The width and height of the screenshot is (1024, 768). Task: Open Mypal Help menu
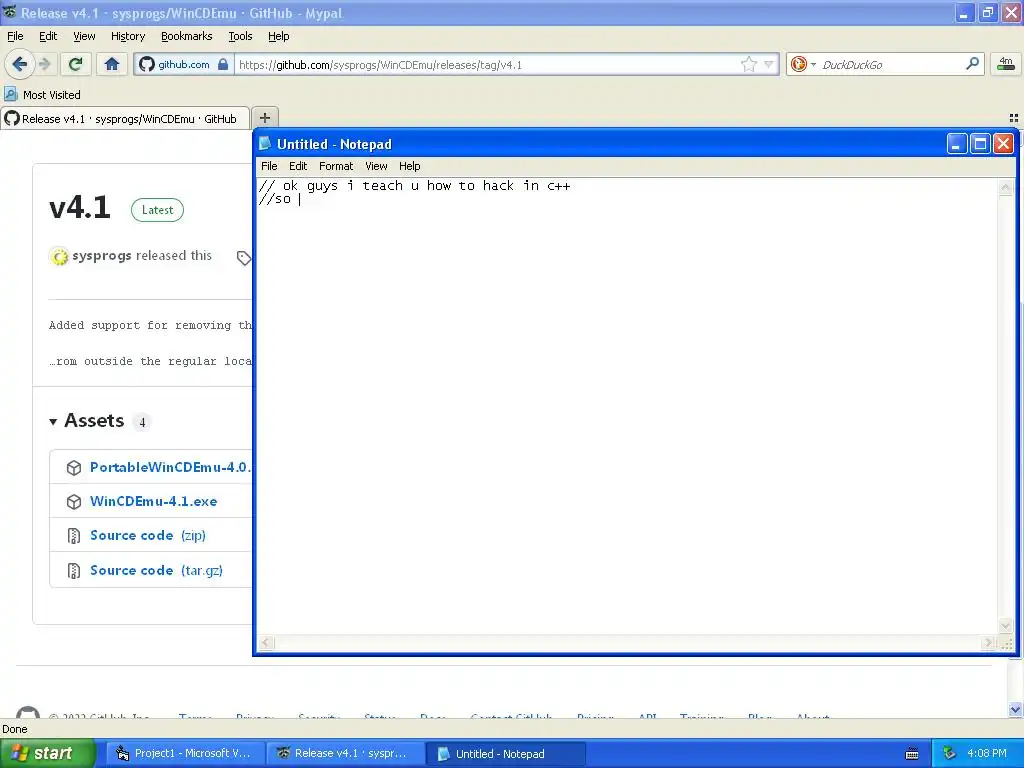point(278,36)
